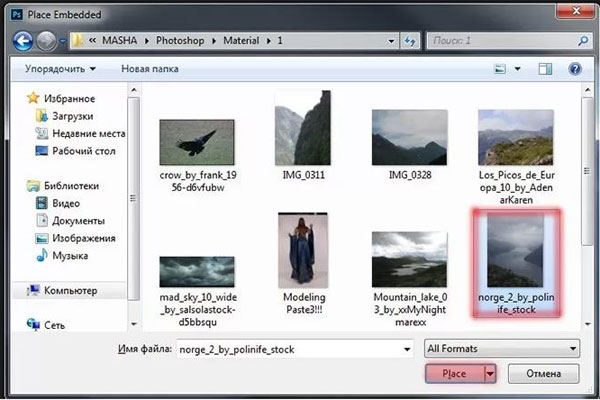Click the Музыка note icon
This screenshot has height=400, width=600.
coord(41,255)
